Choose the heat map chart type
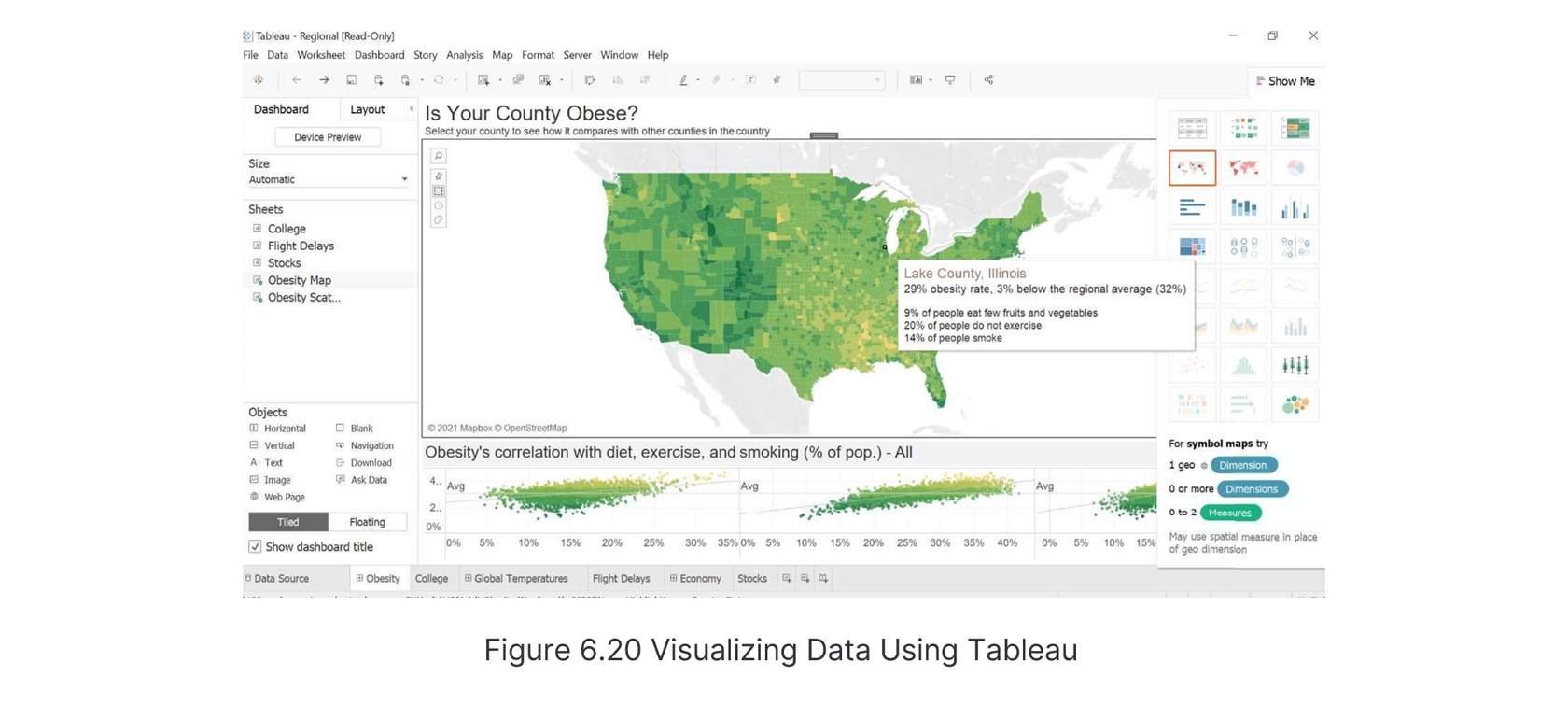The height and width of the screenshot is (704, 1568). point(1243,128)
